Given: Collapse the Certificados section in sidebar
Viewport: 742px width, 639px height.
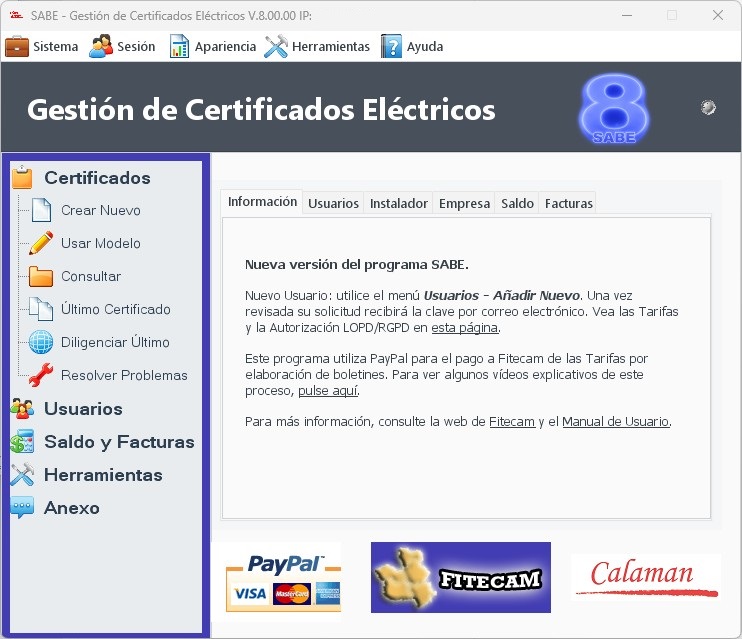Looking at the screenshot, I should tap(97, 178).
